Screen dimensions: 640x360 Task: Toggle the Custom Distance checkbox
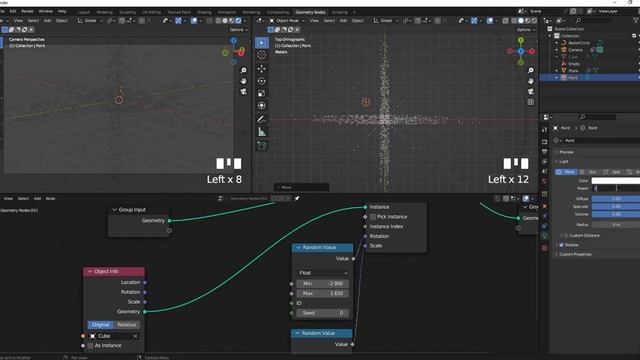pyautogui.click(x=566, y=236)
